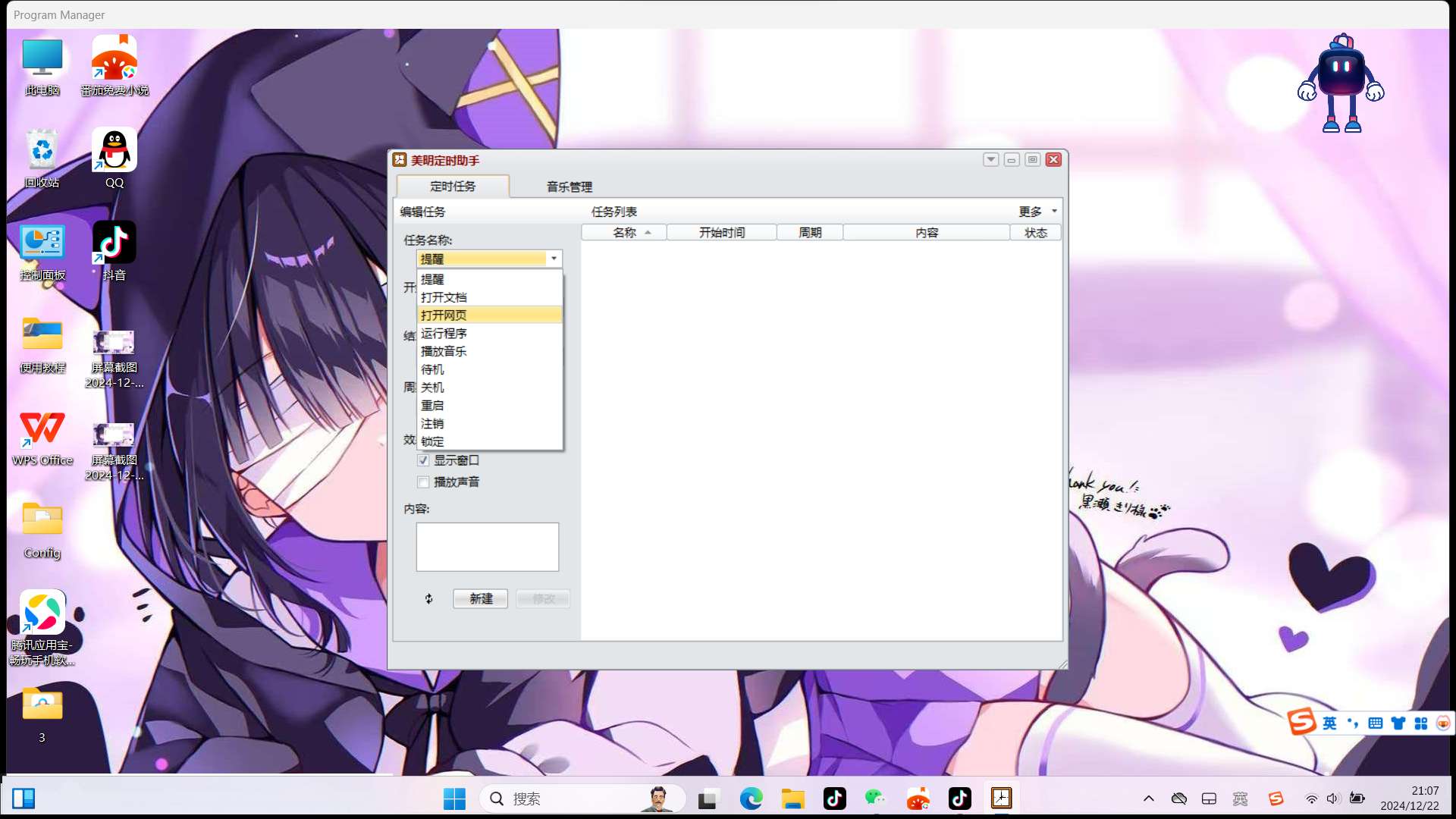The height and width of the screenshot is (819, 1456).
Task: Open the clock showing 21:07 2024/12/22
Action: pyautogui.click(x=1410, y=799)
